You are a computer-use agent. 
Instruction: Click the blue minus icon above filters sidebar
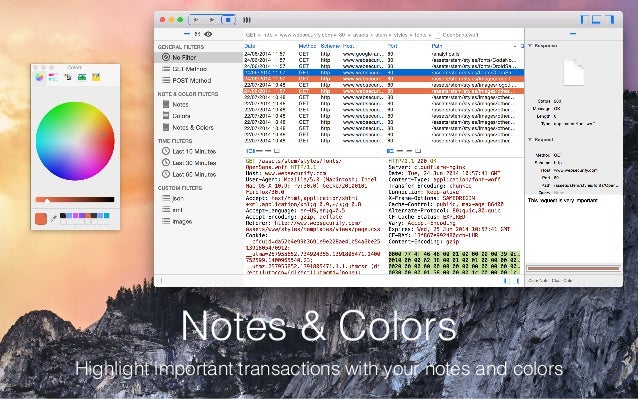[x=187, y=34]
